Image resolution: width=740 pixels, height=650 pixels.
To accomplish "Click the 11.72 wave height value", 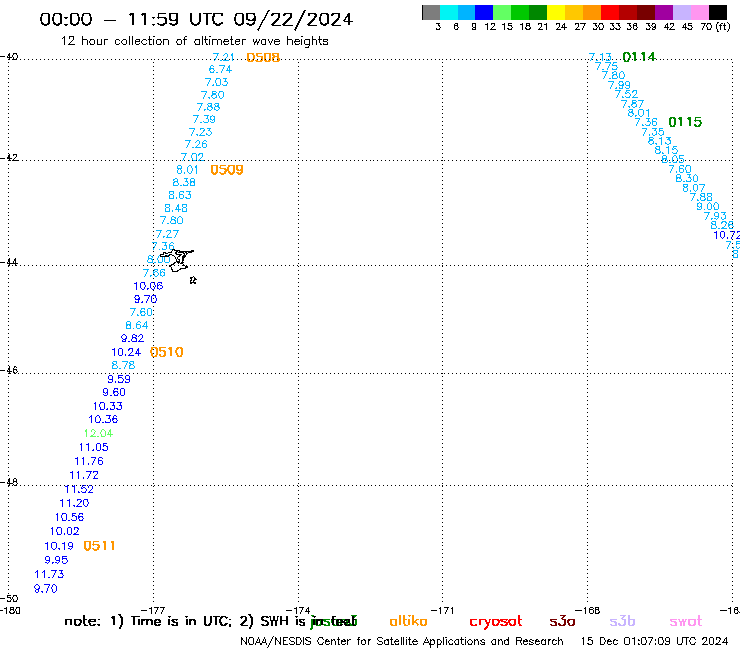I will point(84,475).
